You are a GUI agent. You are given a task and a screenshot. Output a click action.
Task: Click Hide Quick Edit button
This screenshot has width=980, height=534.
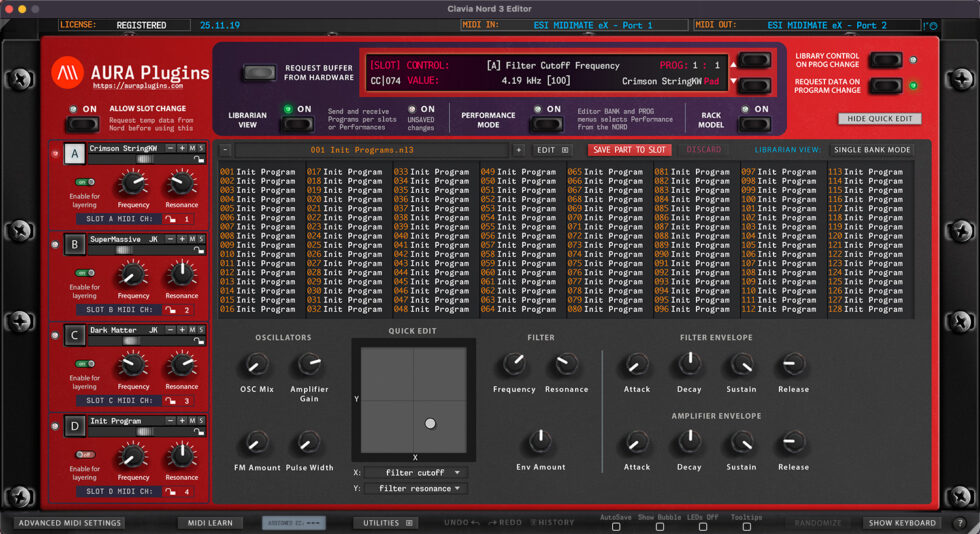pyautogui.click(x=879, y=119)
